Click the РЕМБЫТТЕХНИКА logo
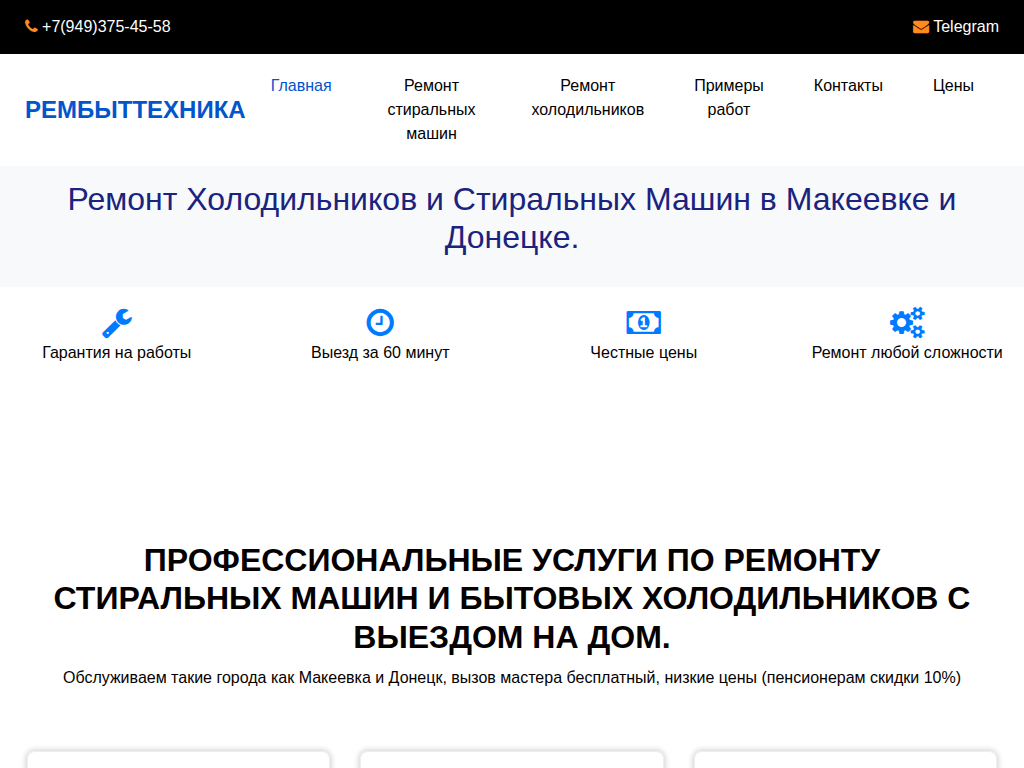1024x768 pixels. (x=134, y=109)
